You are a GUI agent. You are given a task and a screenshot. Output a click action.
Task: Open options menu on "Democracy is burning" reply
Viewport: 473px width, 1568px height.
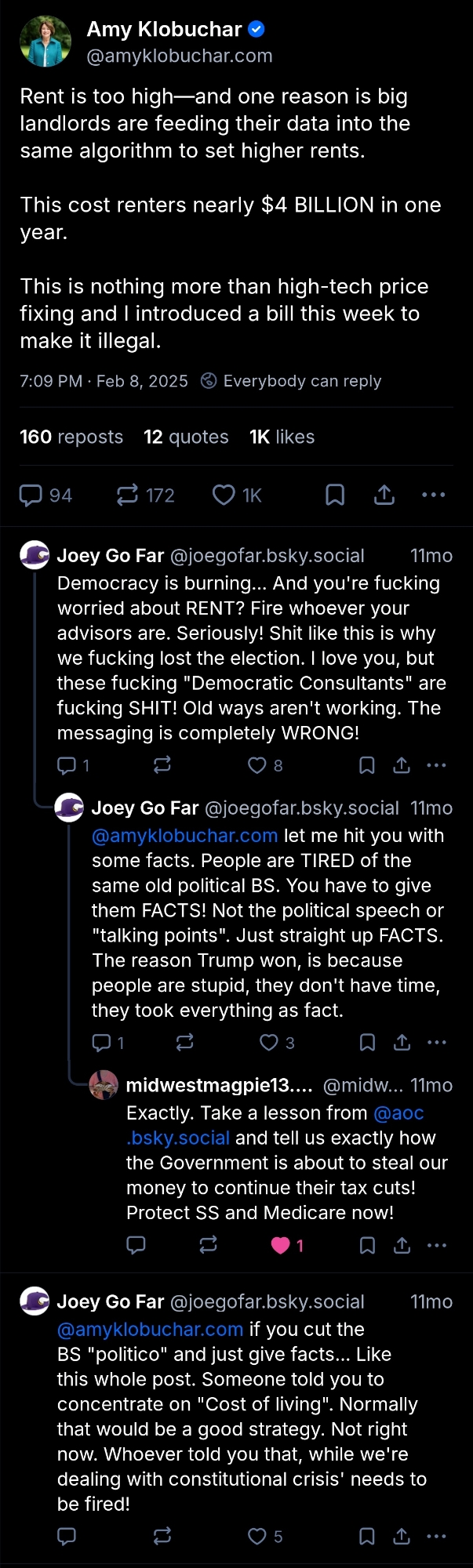pyautogui.click(x=436, y=765)
